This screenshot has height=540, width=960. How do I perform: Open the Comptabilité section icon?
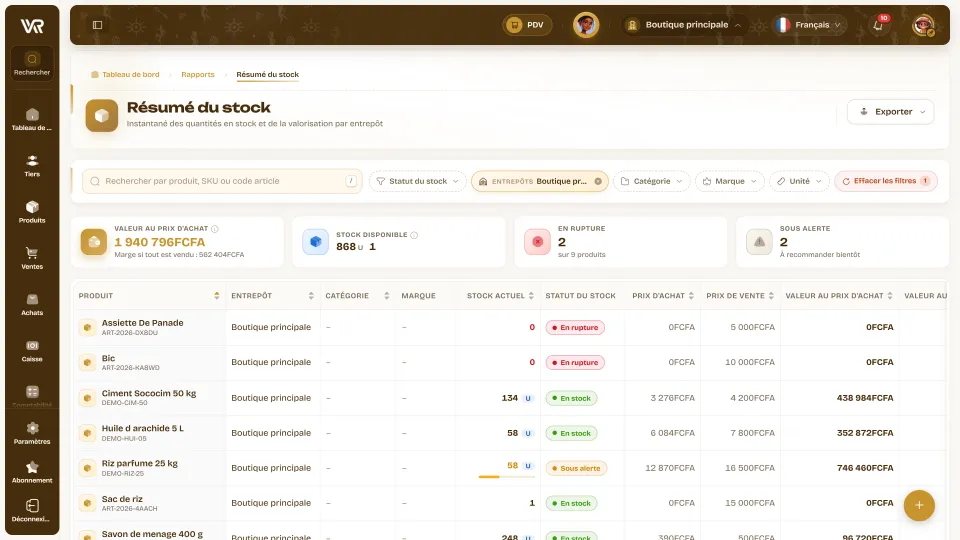point(32,392)
